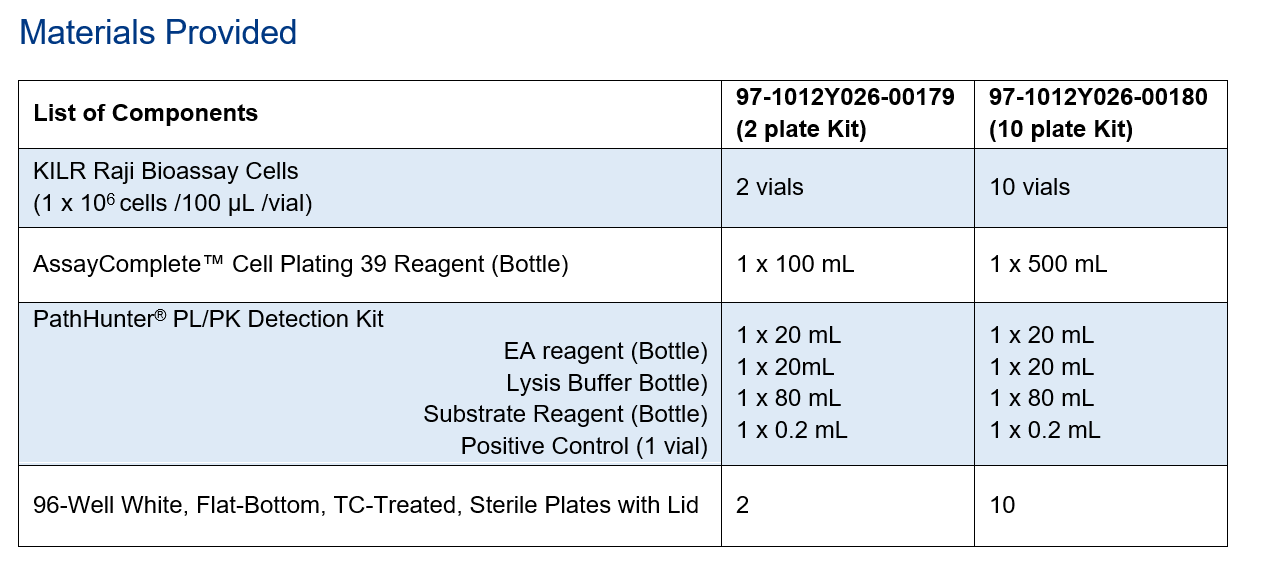Image resolution: width=1276 pixels, height=569 pixels.
Task: Select the 96-Well White Sterile Plates row label
Action: point(366,506)
